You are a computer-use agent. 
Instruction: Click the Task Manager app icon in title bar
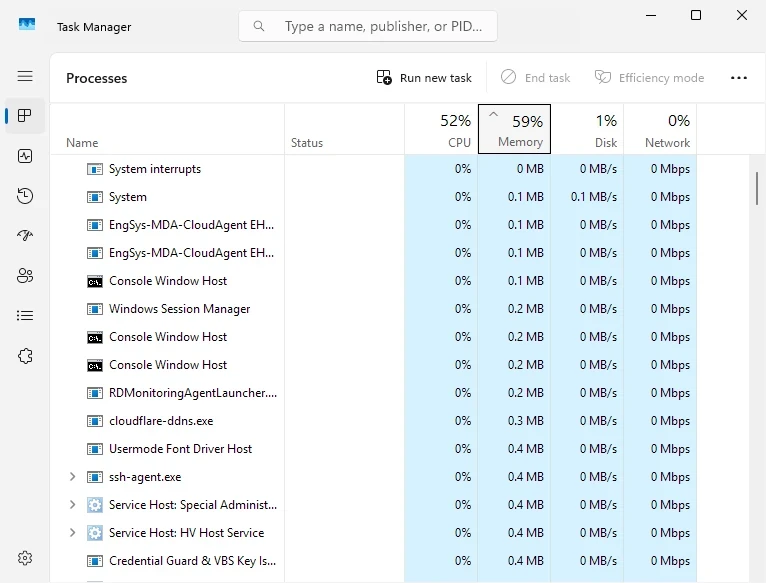(27, 24)
